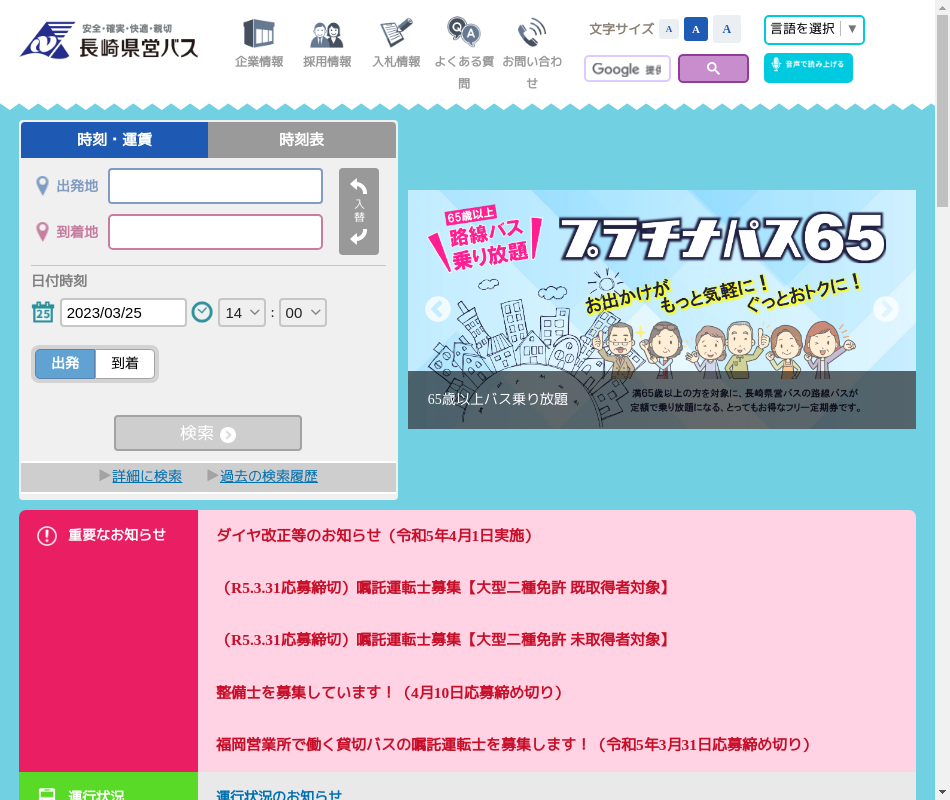Screen dimensions: 950x800
Task: Open the 採用情報 recruitment icon
Action: point(327,34)
